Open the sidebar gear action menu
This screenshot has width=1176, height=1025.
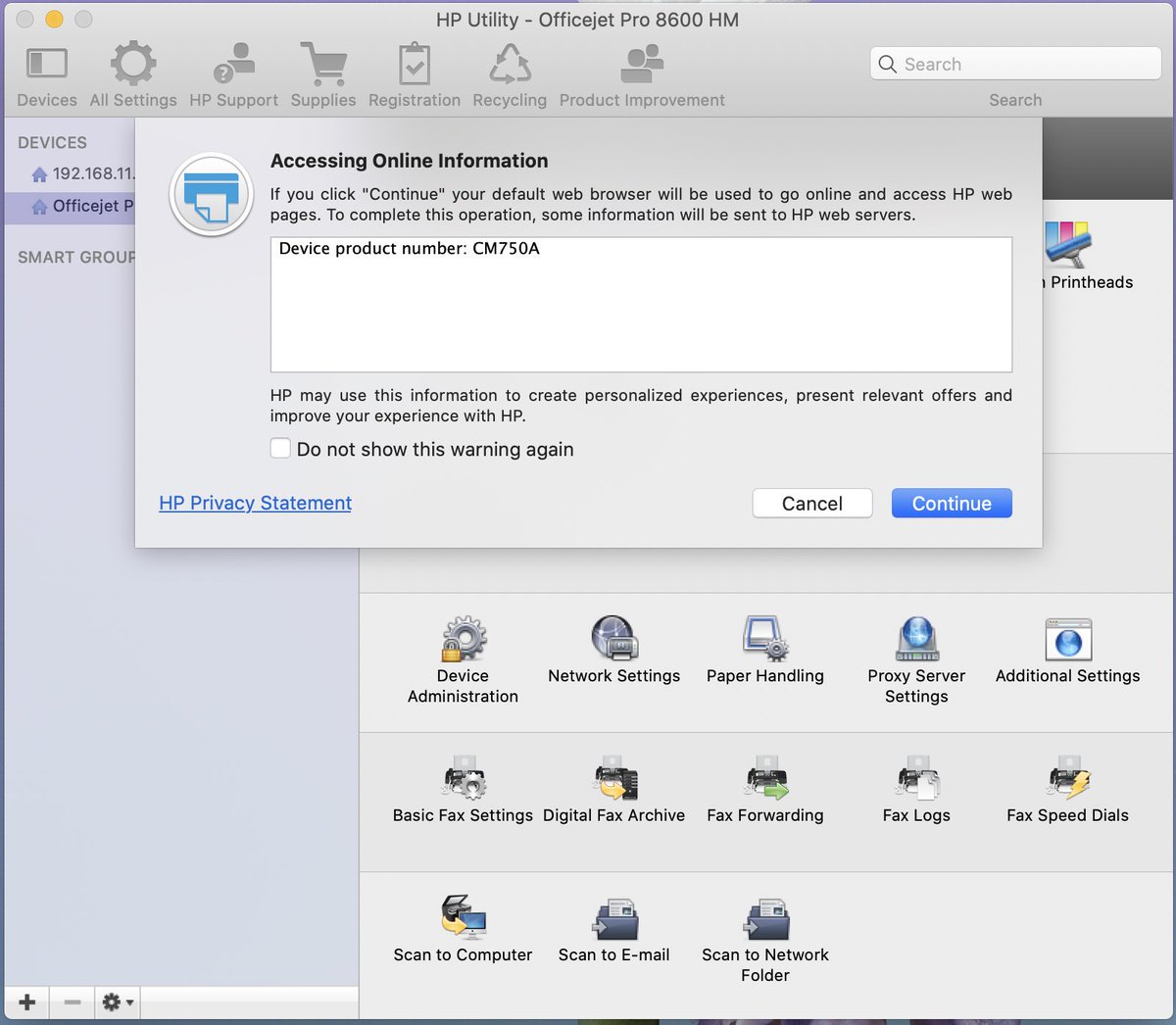118,1001
